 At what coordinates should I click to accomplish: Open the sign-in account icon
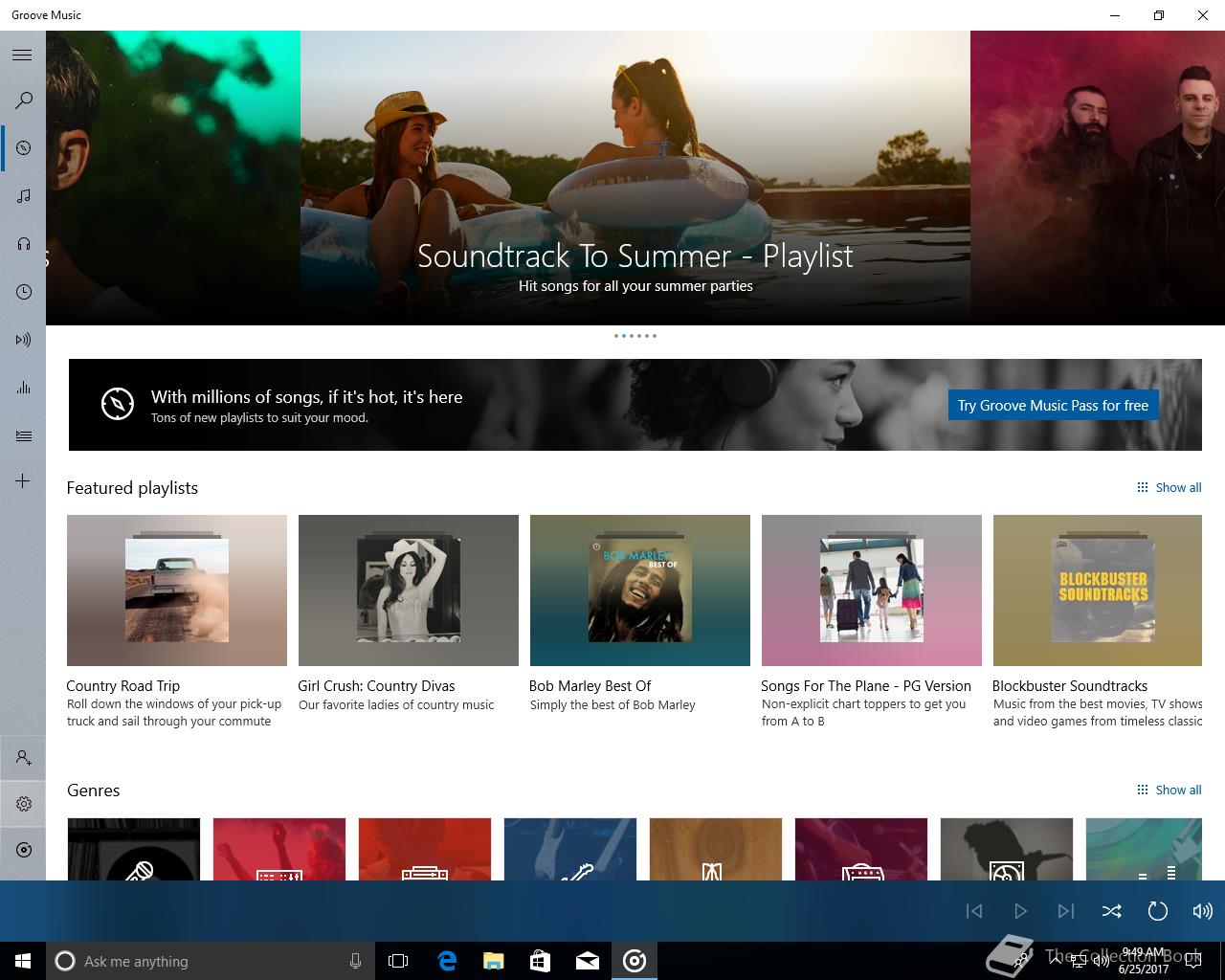point(24,758)
